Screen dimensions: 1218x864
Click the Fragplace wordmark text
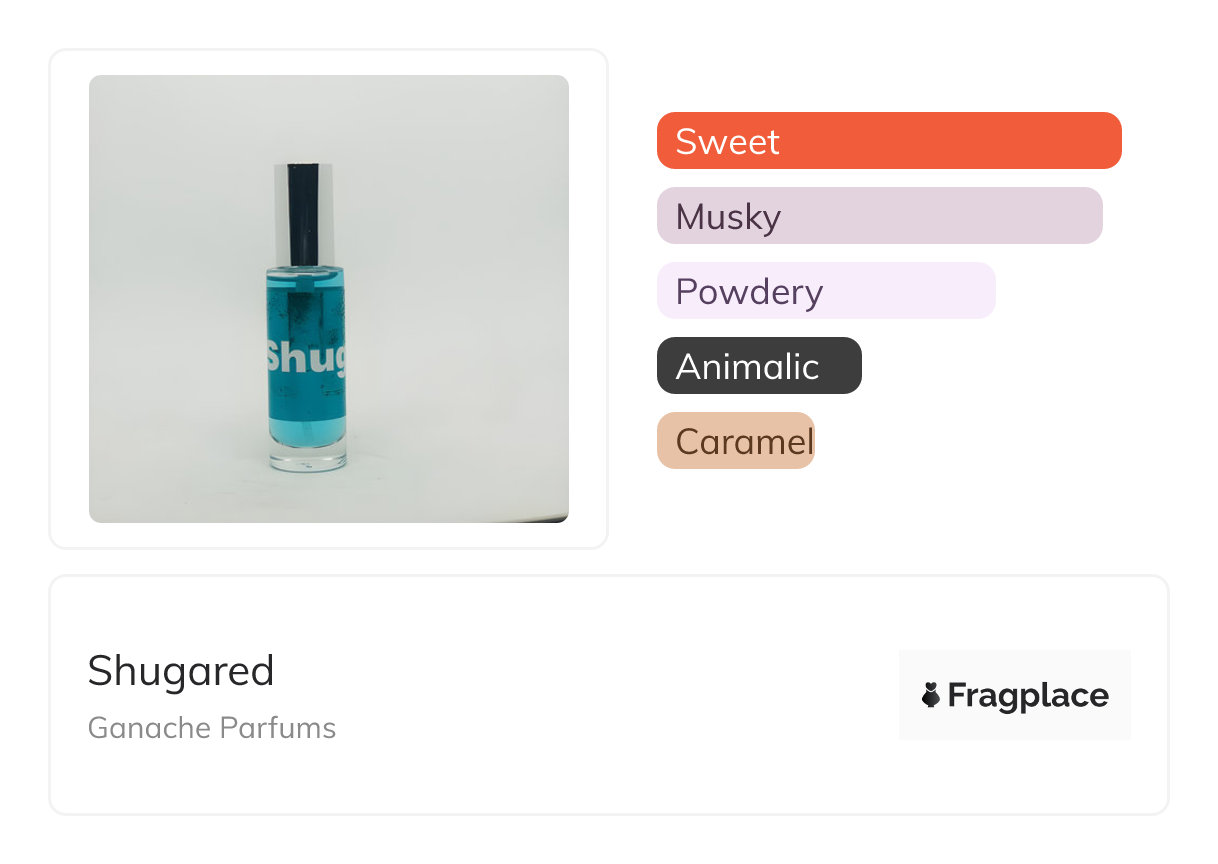pyautogui.click(x=1028, y=696)
